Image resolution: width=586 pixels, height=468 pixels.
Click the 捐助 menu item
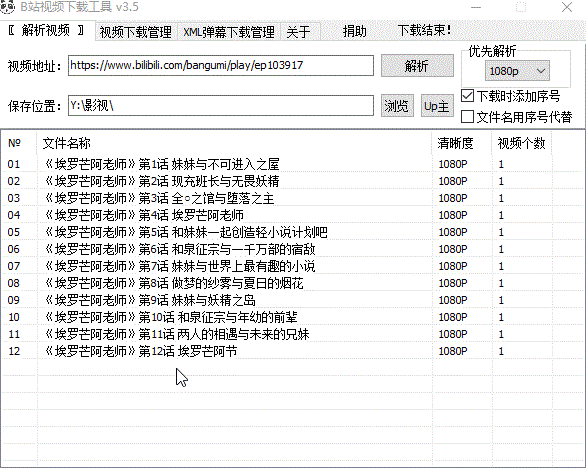(355, 31)
